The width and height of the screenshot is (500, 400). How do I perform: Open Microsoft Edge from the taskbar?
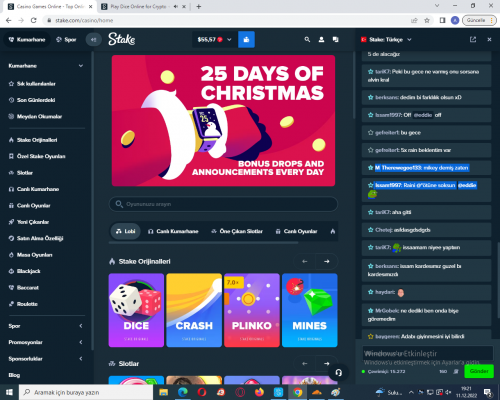[x=182, y=392]
